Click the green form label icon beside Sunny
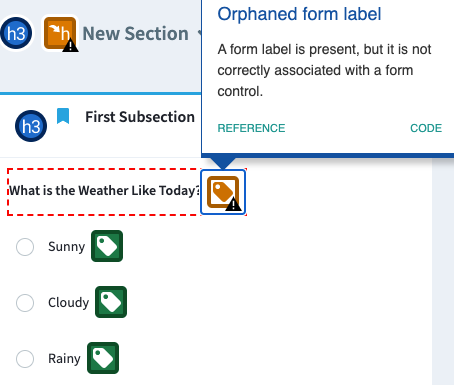Viewport: 454px width, 385px height. (x=107, y=246)
